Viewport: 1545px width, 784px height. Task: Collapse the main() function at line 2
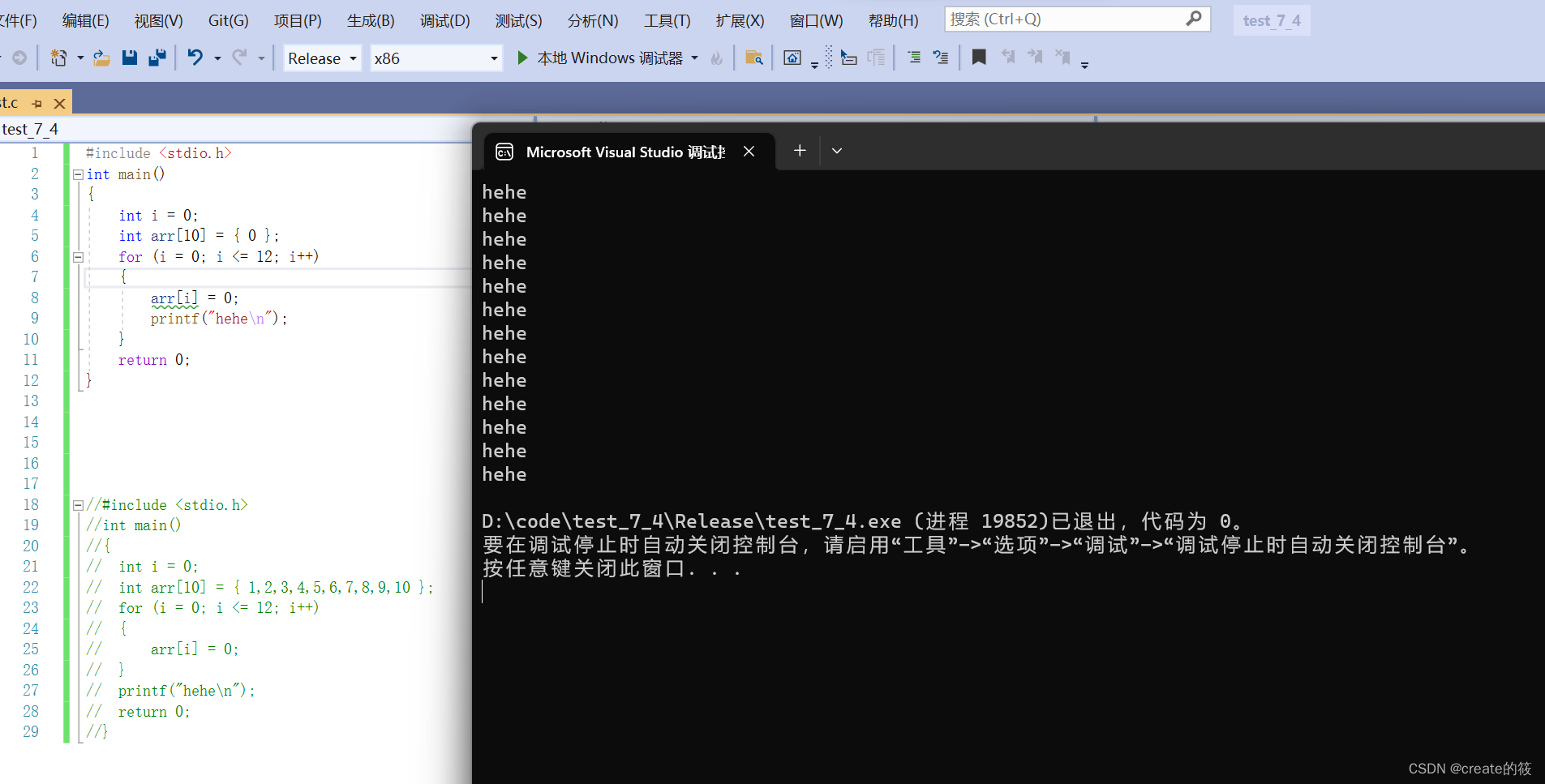tap(78, 174)
